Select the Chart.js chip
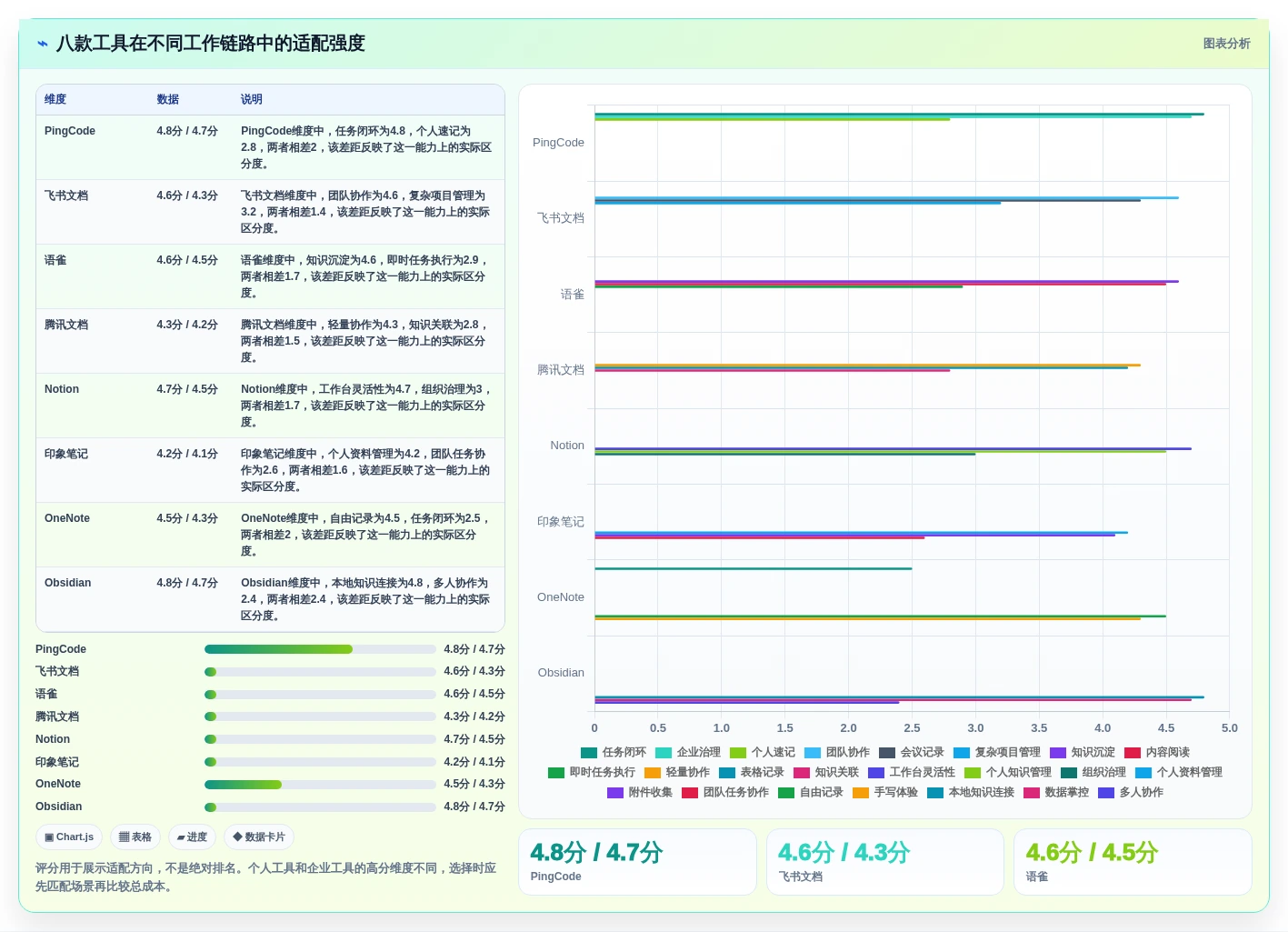Viewport: 1288px width, 932px height. pyautogui.click(x=69, y=837)
